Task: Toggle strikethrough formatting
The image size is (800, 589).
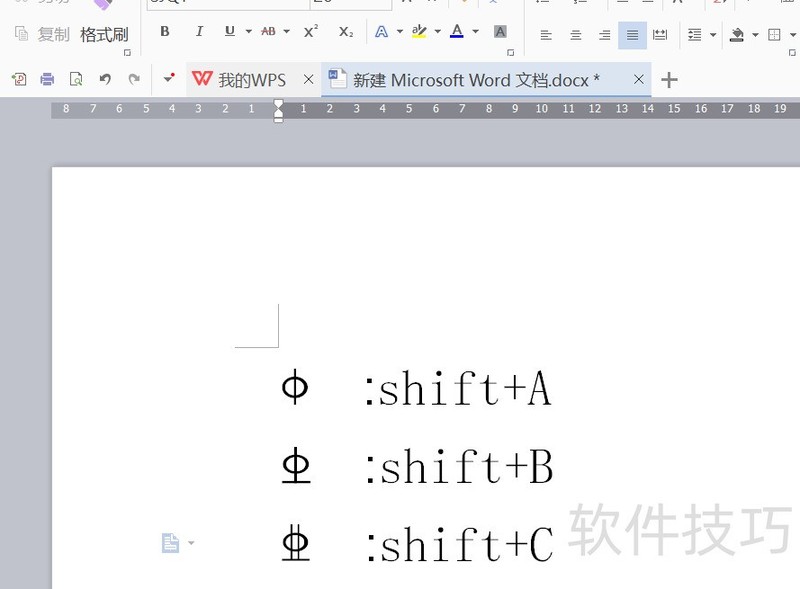Action: pyautogui.click(x=268, y=32)
